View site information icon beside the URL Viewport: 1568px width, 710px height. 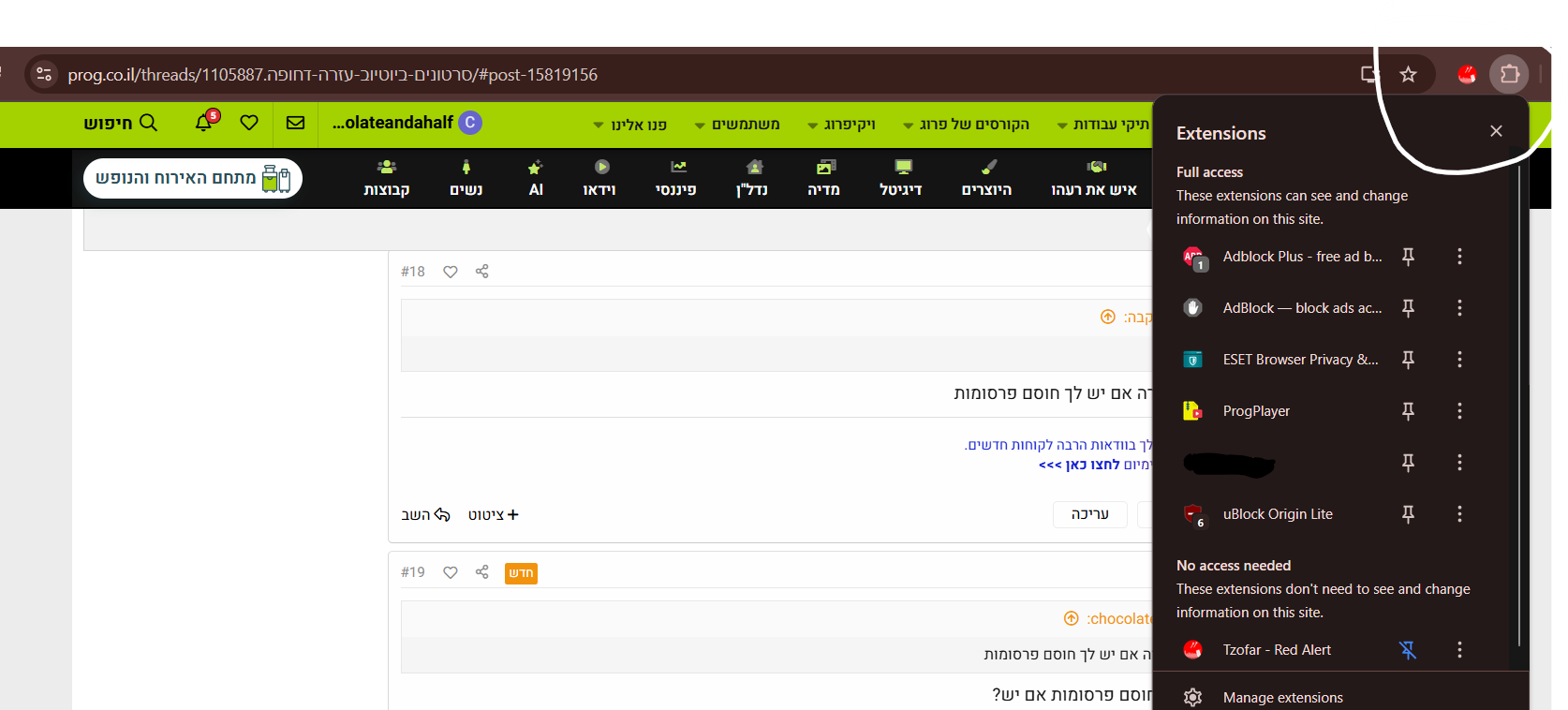click(43, 74)
